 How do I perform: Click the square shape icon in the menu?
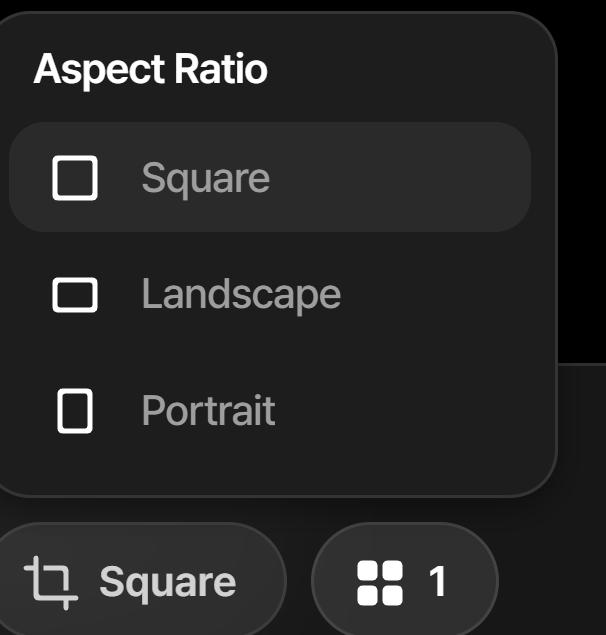[75, 178]
